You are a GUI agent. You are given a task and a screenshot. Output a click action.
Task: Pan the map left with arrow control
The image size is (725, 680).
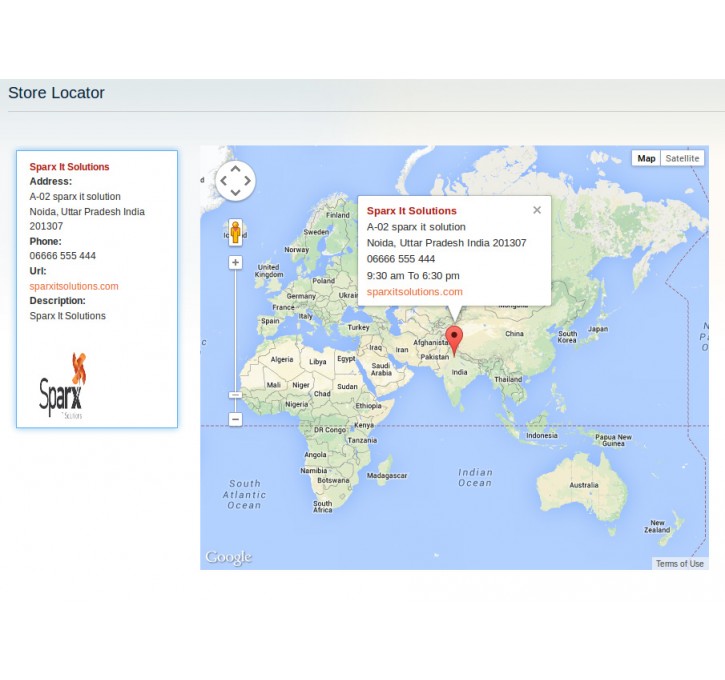[224, 181]
